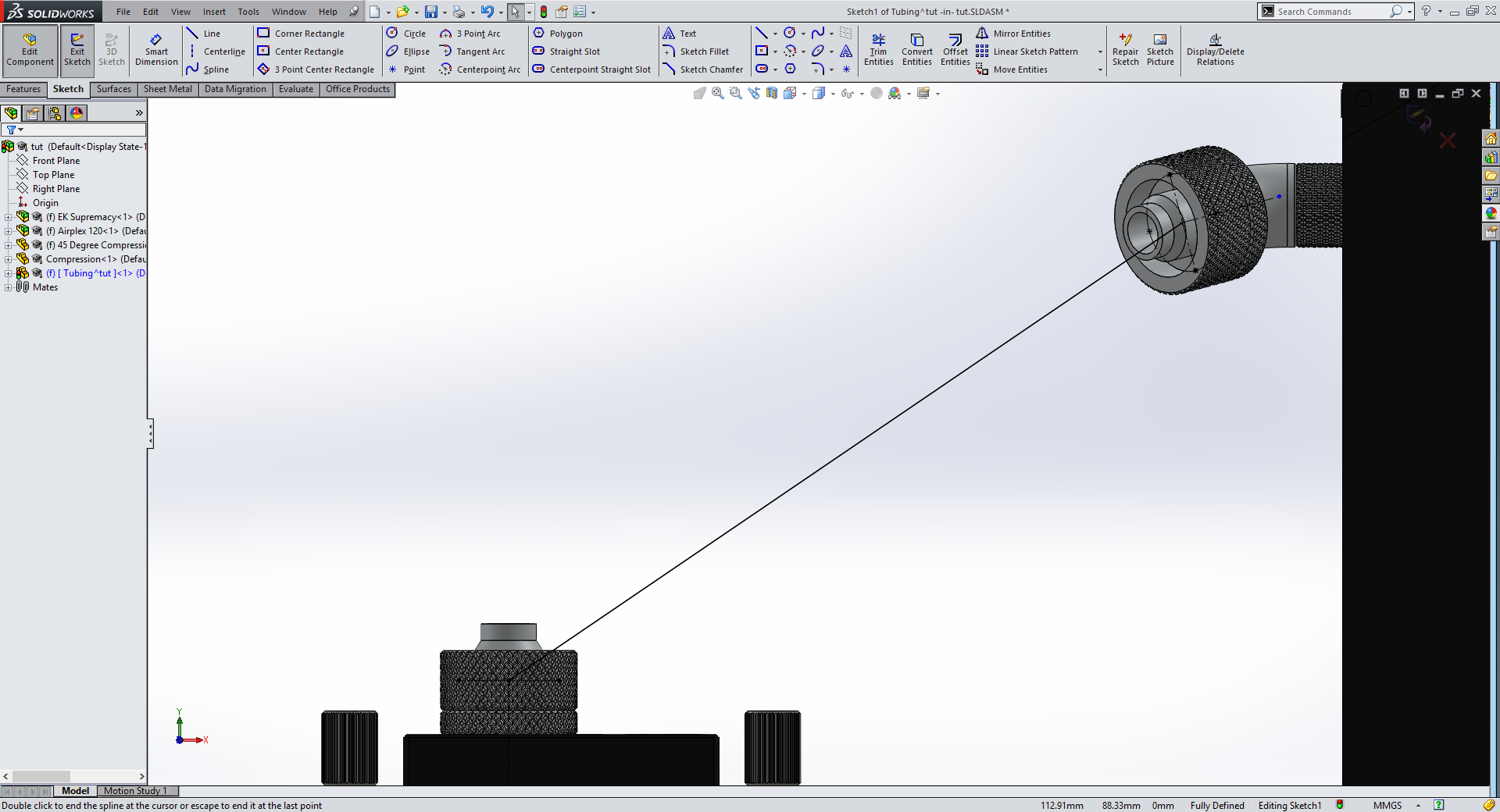Image resolution: width=1500 pixels, height=812 pixels.
Task: Open SolidWorks Resources home in task pane
Action: [x=1491, y=138]
